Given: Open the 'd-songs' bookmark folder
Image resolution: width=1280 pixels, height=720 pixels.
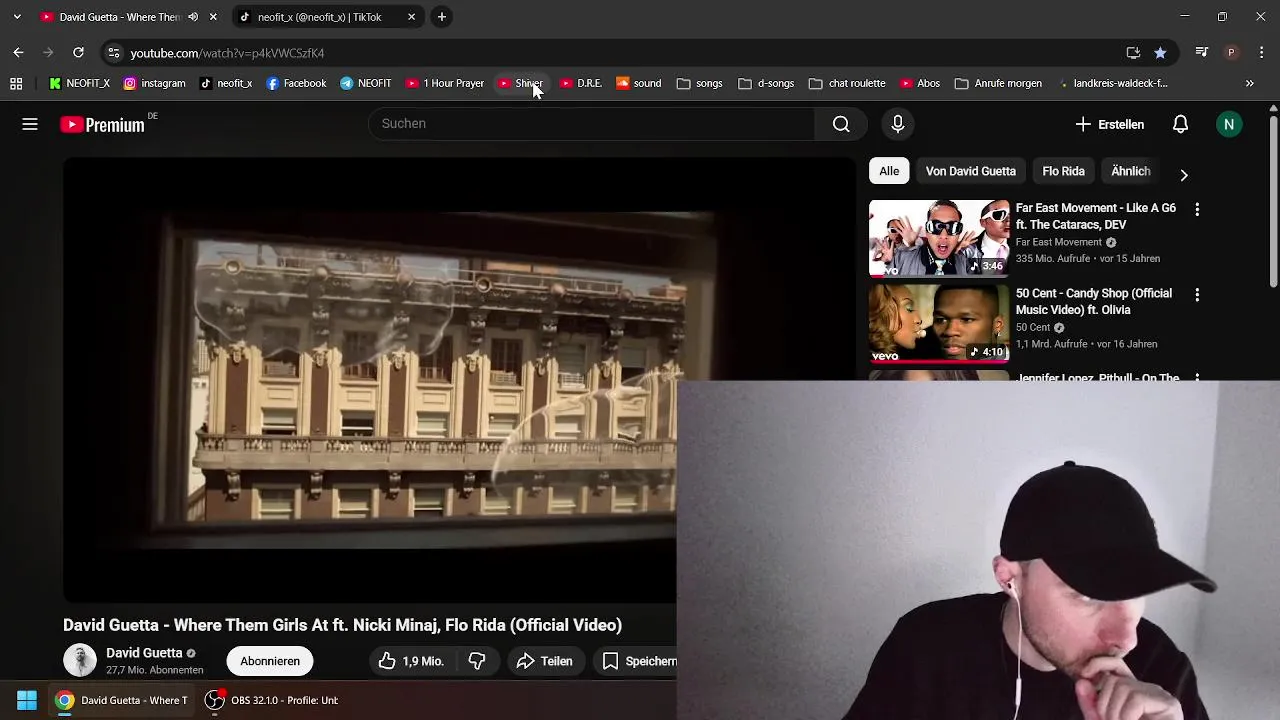Looking at the screenshot, I should [767, 84].
